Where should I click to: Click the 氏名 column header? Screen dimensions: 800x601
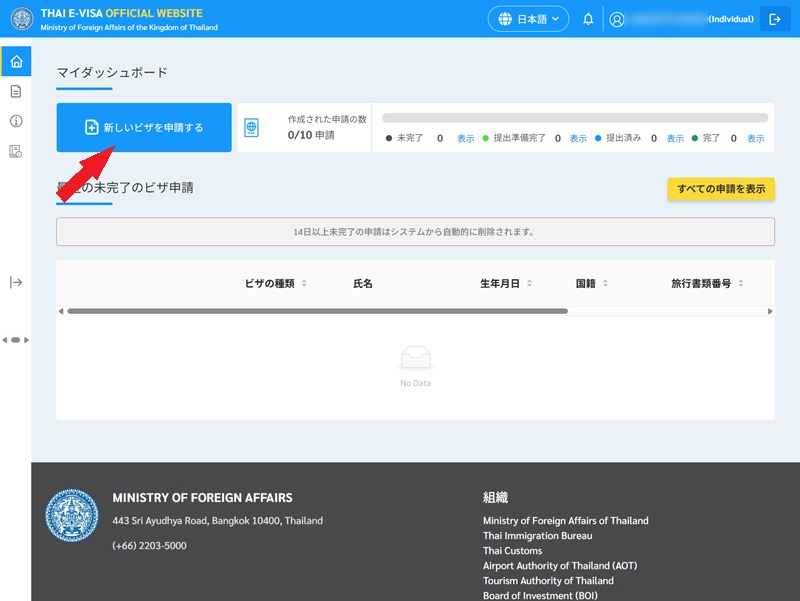coord(363,284)
